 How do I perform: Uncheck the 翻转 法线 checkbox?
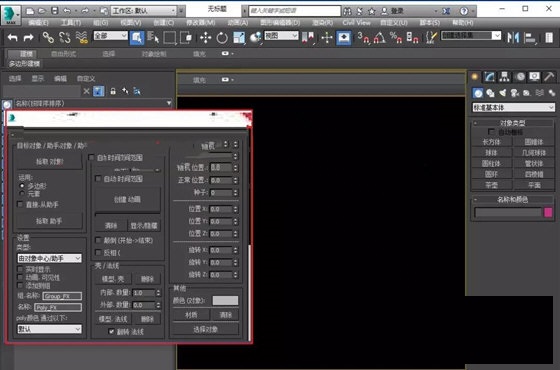point(111,331)
